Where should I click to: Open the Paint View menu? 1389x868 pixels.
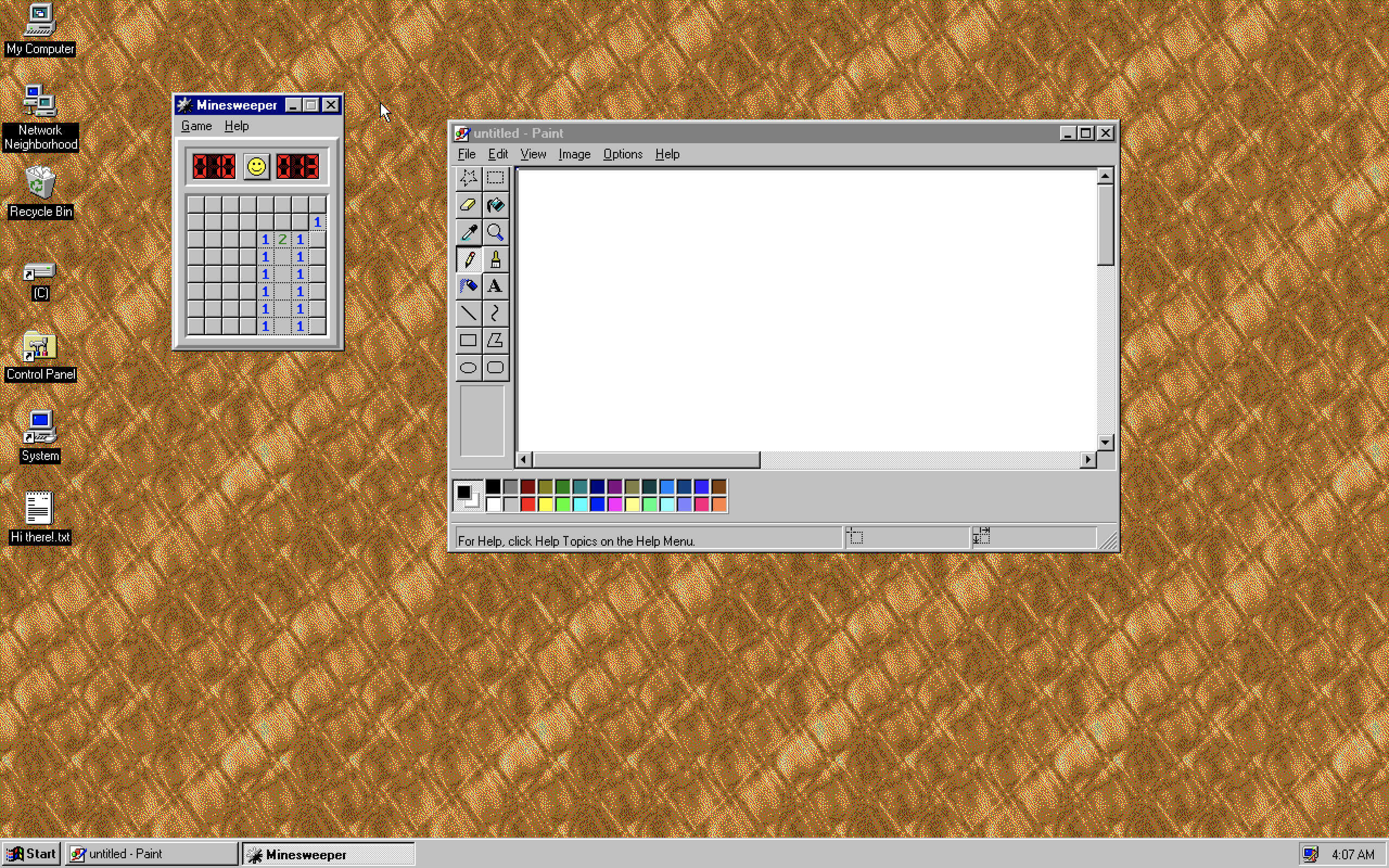click(533, 154)
